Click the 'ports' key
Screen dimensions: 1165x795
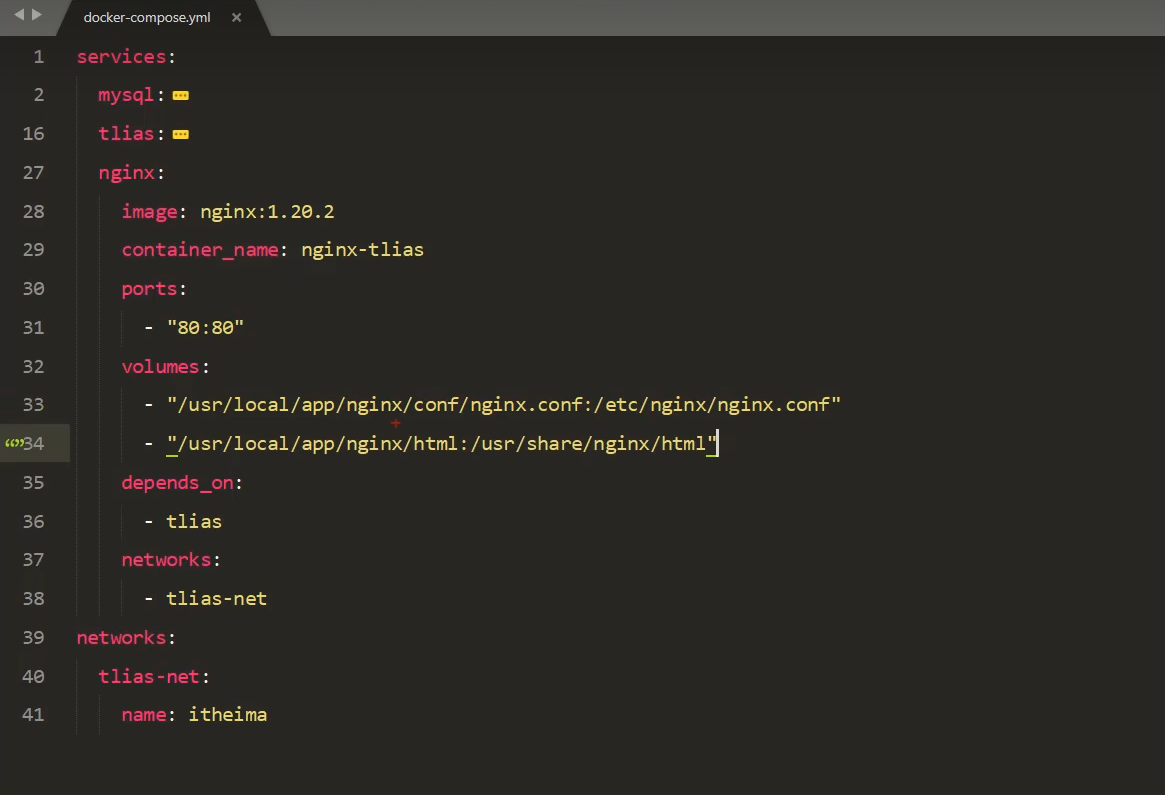click(149, 289)
